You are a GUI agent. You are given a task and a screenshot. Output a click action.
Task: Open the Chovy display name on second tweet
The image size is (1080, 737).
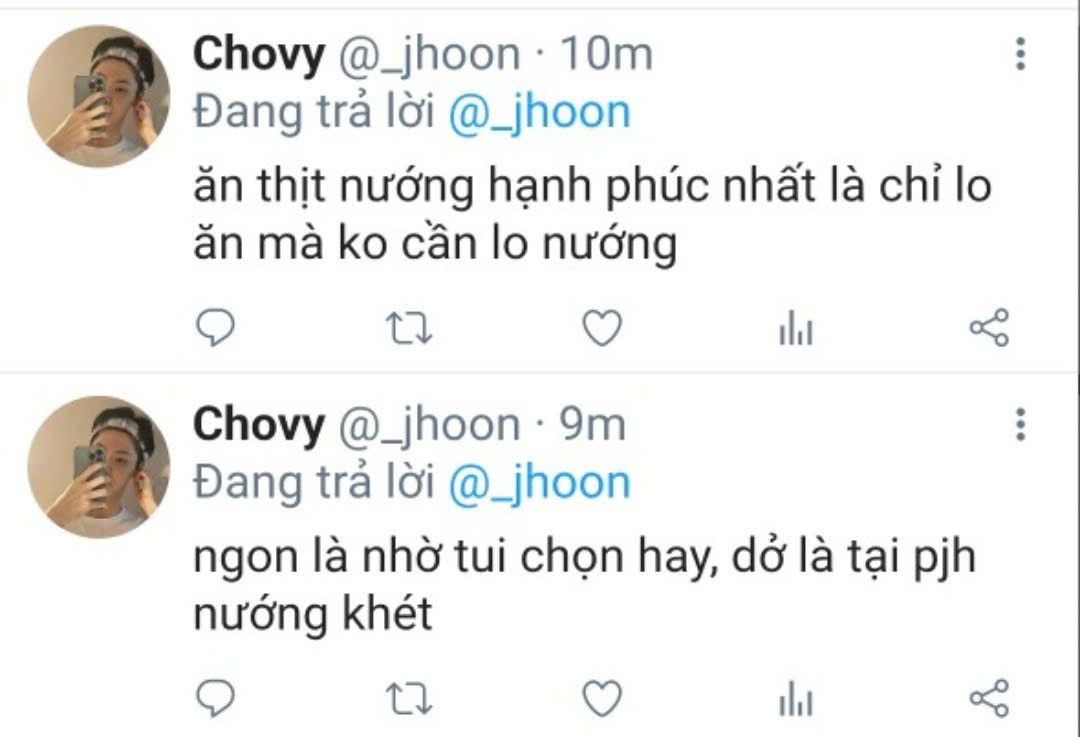tap(259, 426)
